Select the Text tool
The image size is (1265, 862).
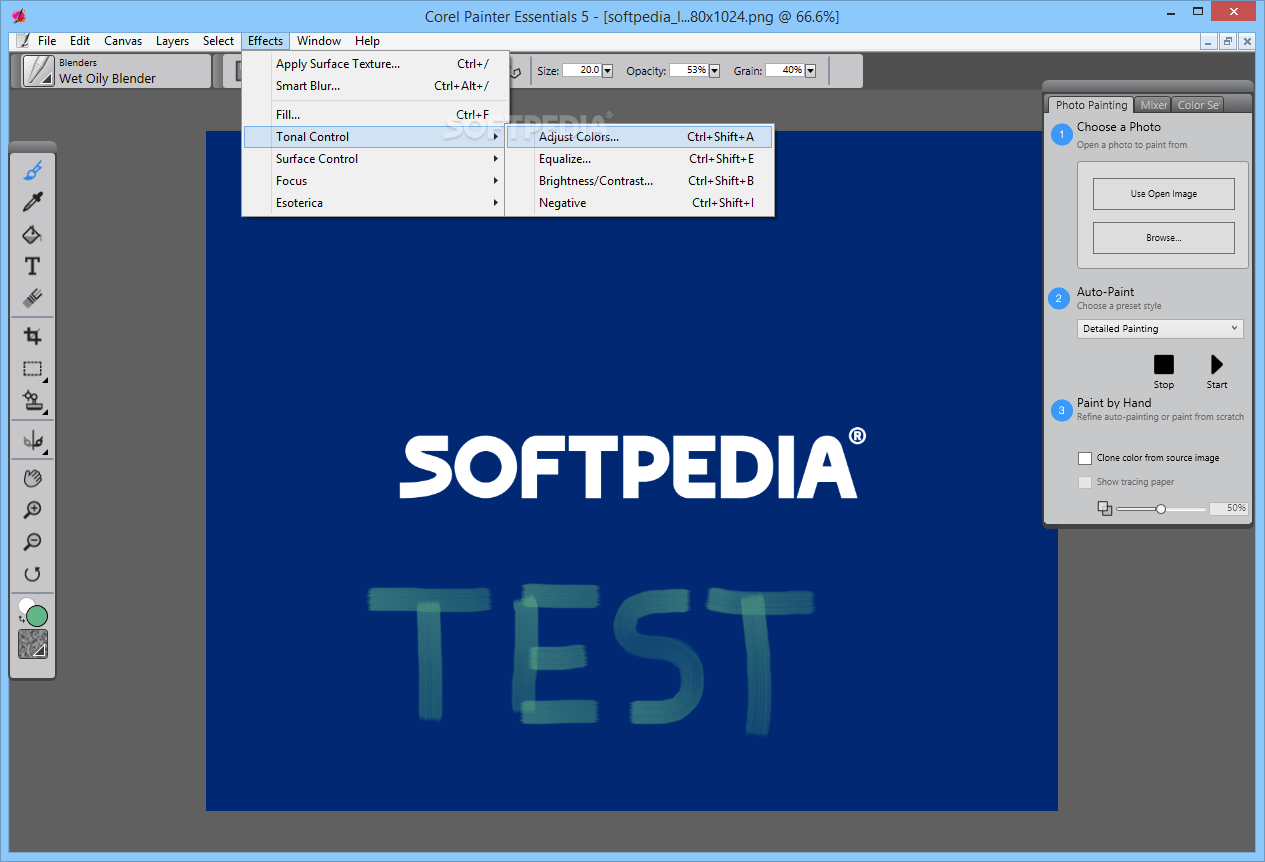(33, 265)
